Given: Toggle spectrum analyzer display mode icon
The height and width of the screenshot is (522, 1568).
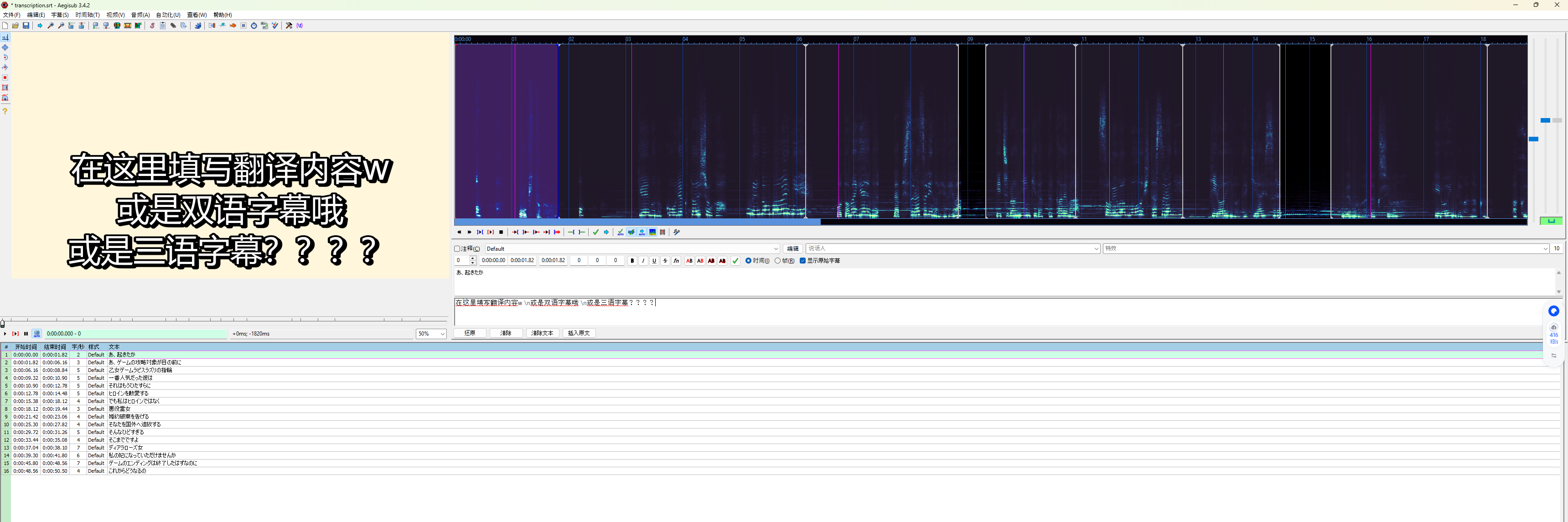Looking at the screenshot, I should [x=652, y=232].
